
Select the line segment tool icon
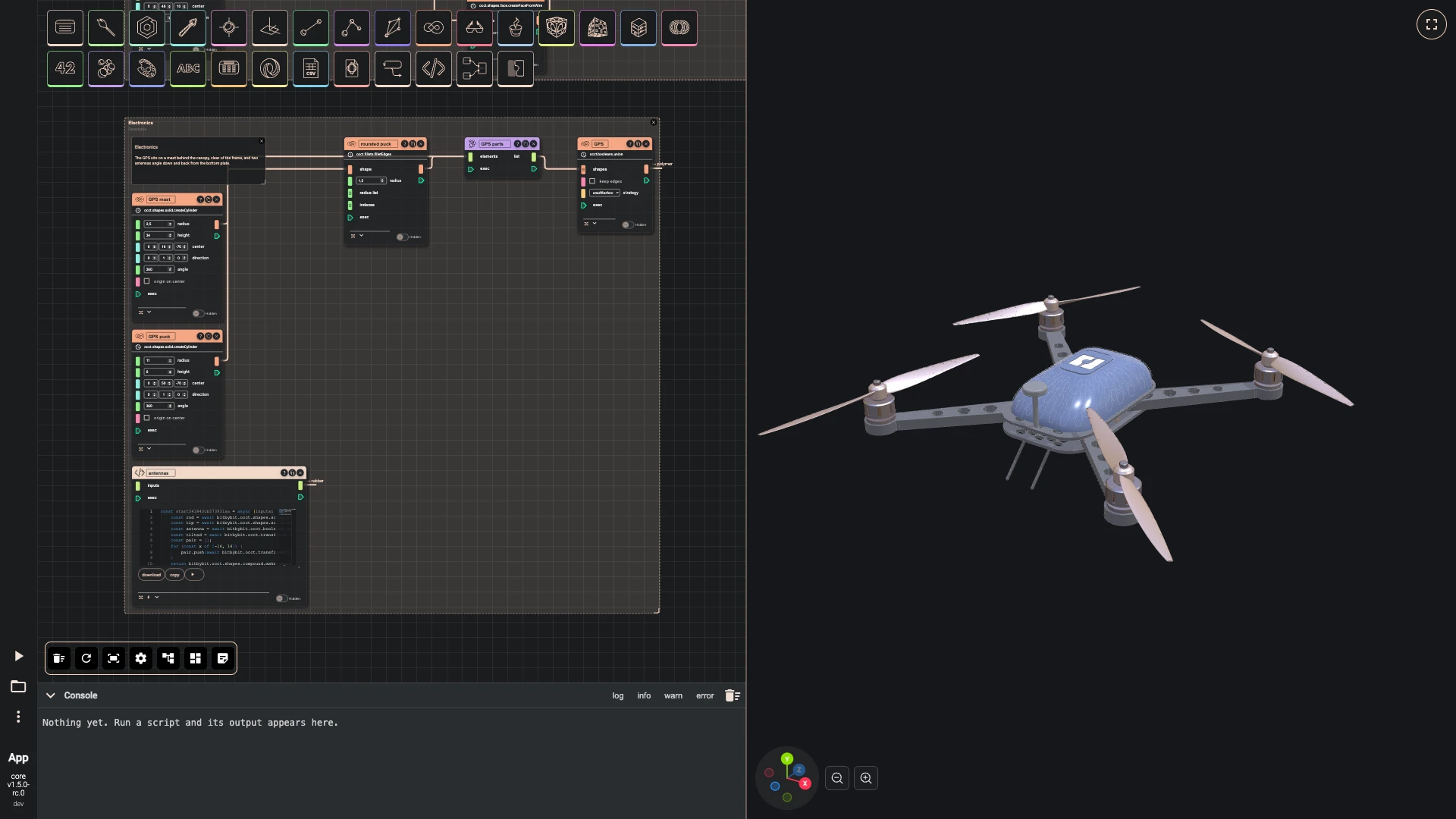[x=311, y=27]
